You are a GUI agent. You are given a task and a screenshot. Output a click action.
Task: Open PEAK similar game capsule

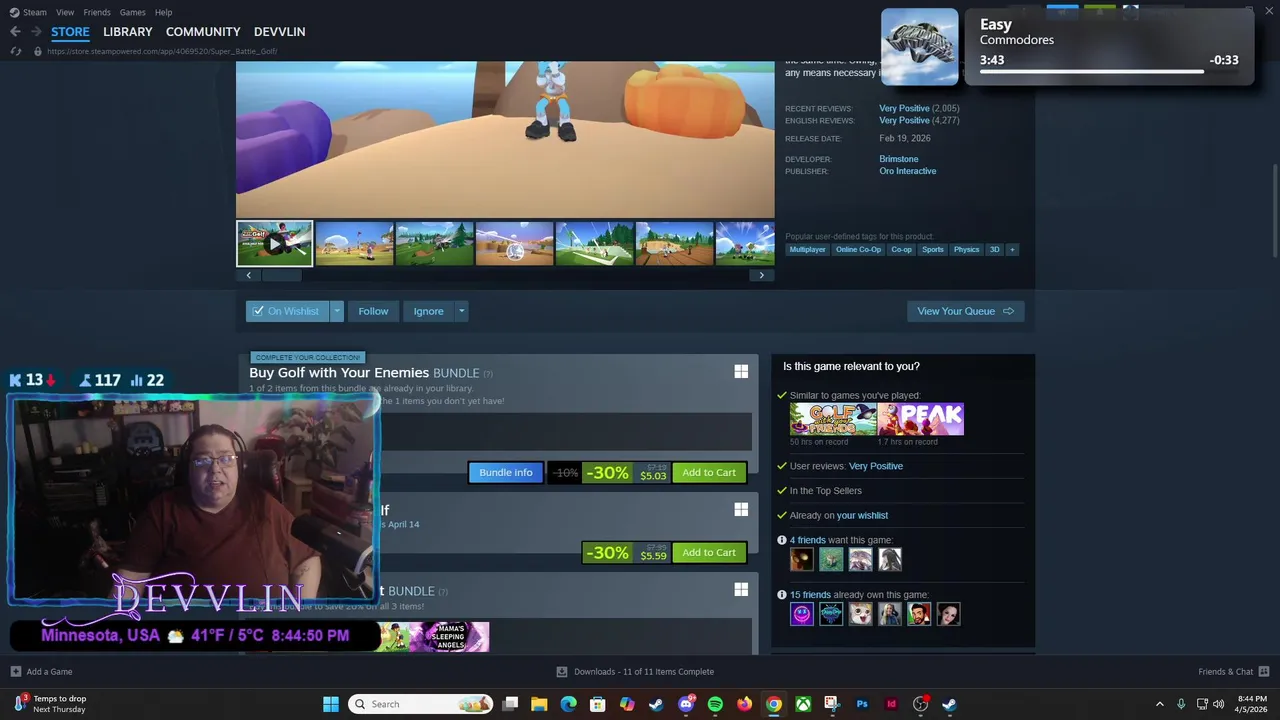click(921, 419)
